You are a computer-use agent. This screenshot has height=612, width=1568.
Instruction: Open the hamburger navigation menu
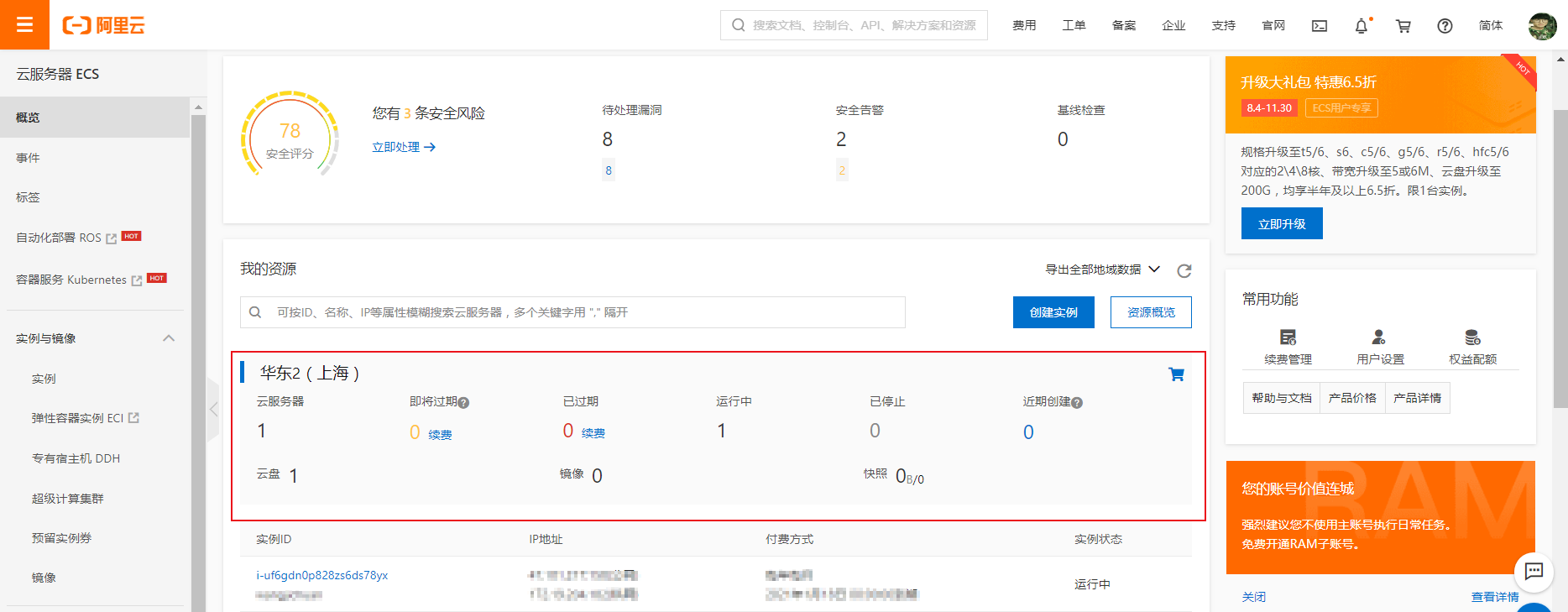pos(24,25)
